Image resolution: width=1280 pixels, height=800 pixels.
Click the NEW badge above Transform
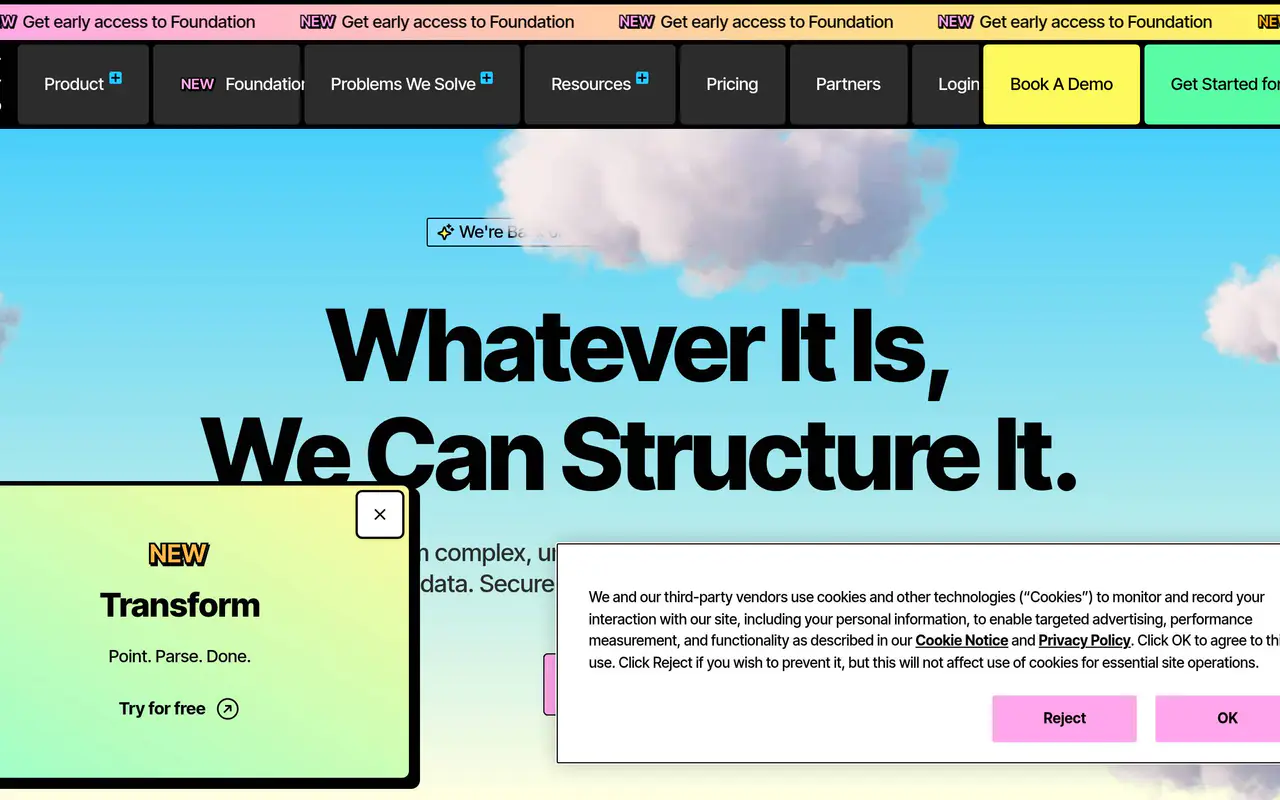[179, 553]
